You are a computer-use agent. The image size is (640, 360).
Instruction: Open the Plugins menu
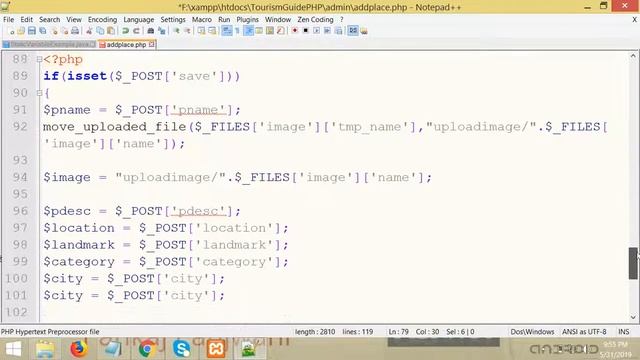247,20
